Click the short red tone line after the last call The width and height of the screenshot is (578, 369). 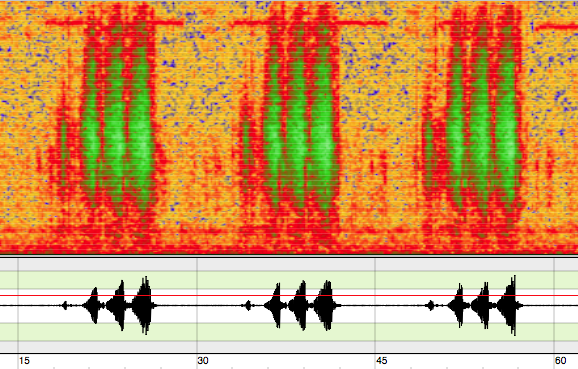point(557,27)
